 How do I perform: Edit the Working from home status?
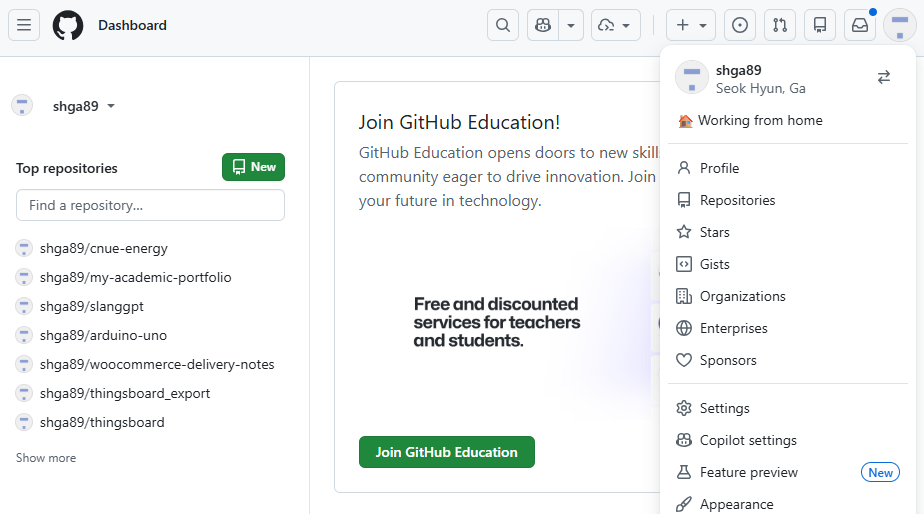click(x=750, y=120)
